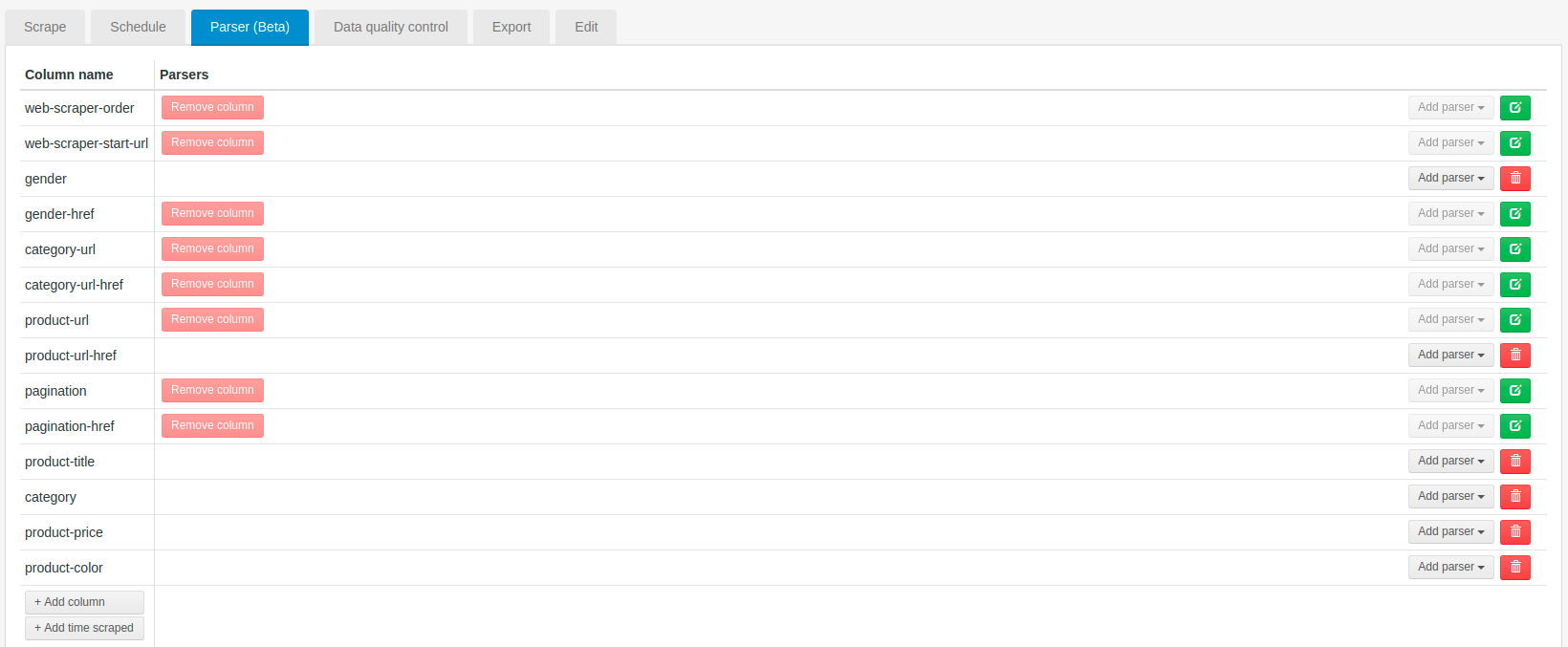Screen dimensions: 1568x647
Task: Expand the Add parser menu for product-price
Action: point(1450,531)
